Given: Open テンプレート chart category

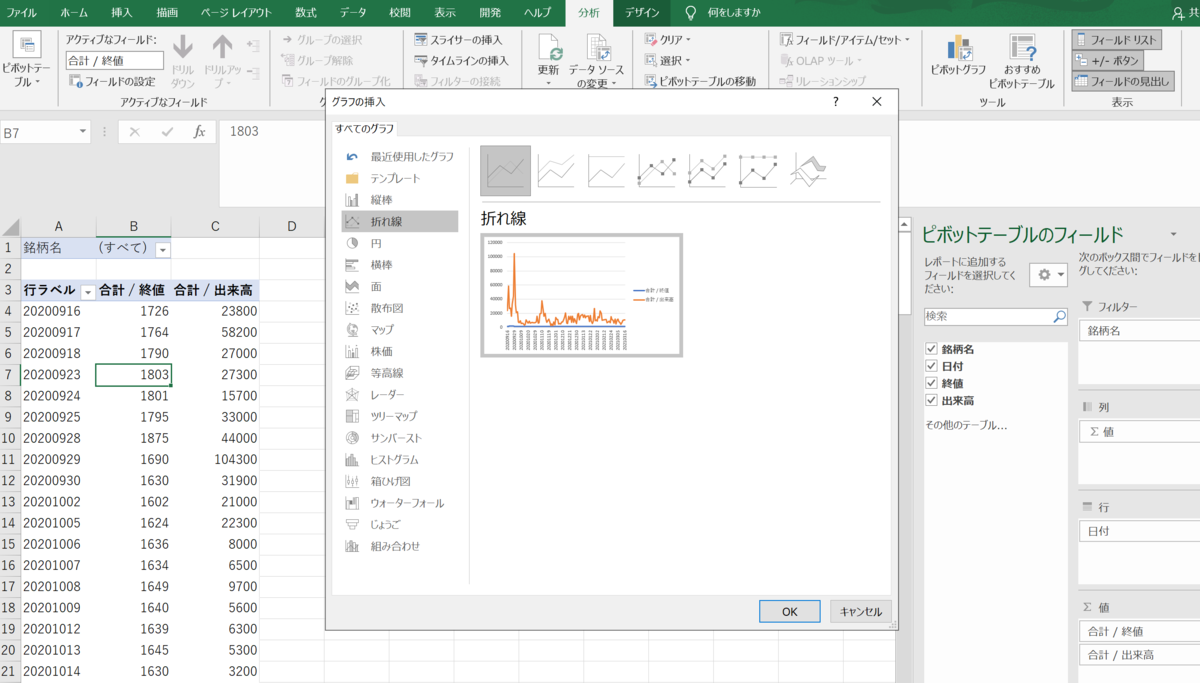Looking at the screenshot, I should tap(400, 178).
